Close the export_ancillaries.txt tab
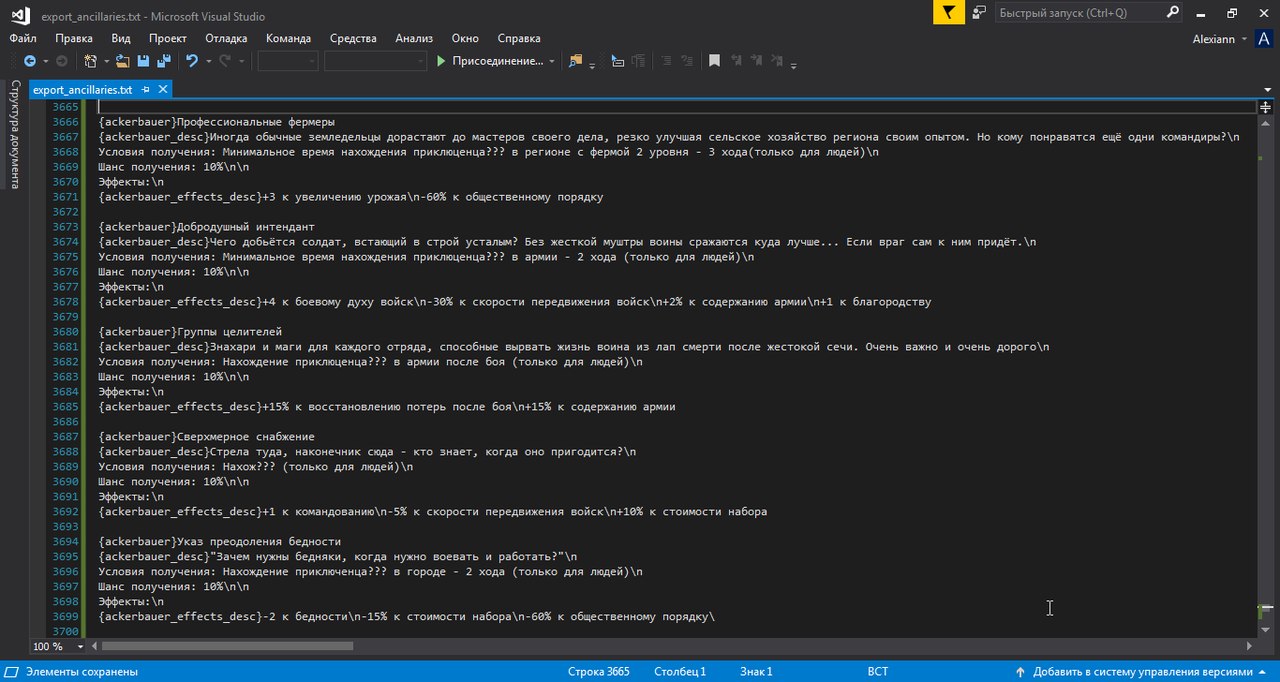This screenshot has width=1280, height=682. [161, 89]
